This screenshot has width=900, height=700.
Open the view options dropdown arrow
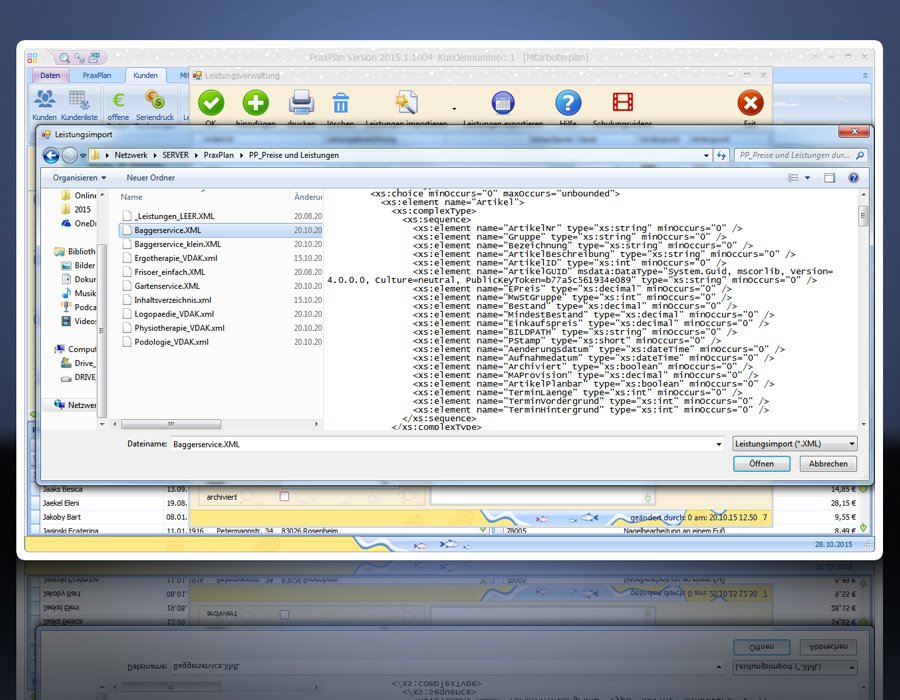pyautogui.click(x=808, y=178)
